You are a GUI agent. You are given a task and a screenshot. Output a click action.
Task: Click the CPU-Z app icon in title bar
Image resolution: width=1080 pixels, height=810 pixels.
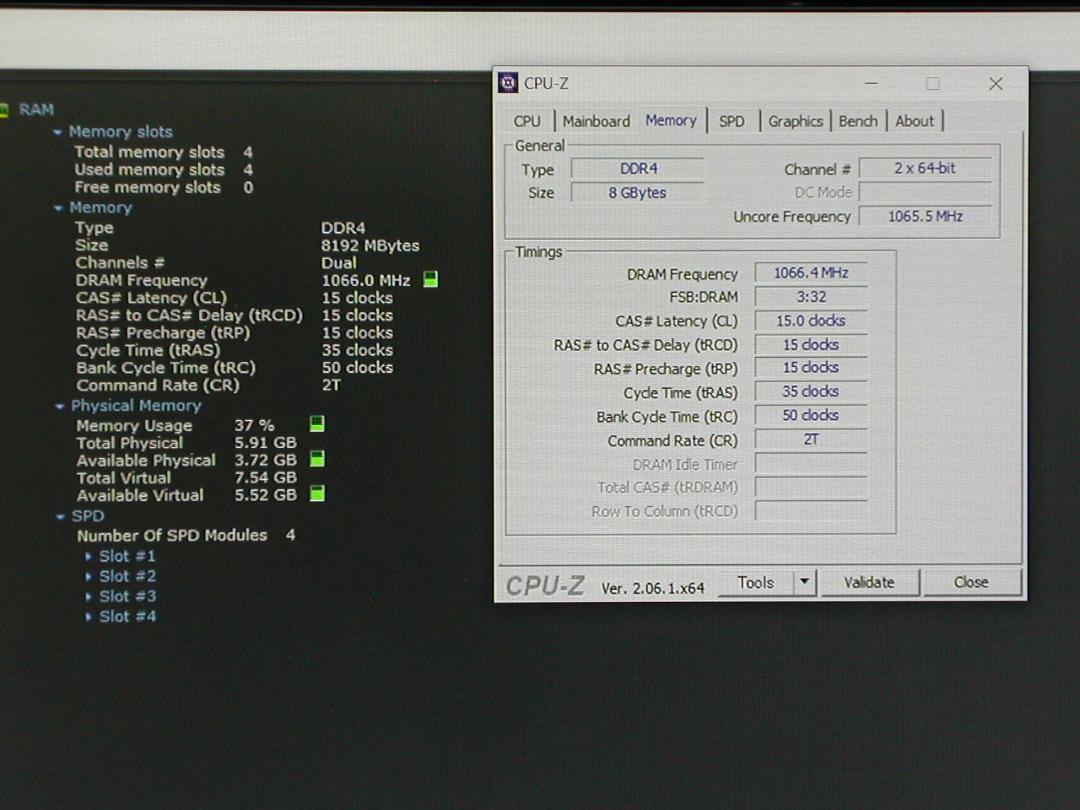coord(508,83)
